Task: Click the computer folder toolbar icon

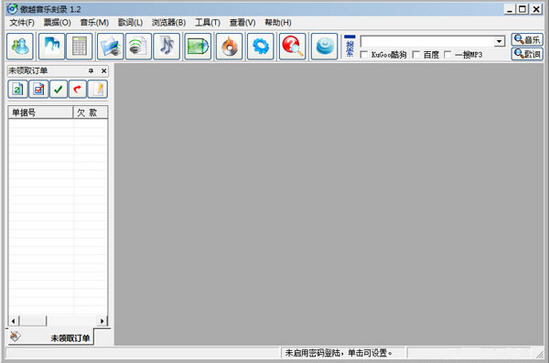Action: coord(110,46)
